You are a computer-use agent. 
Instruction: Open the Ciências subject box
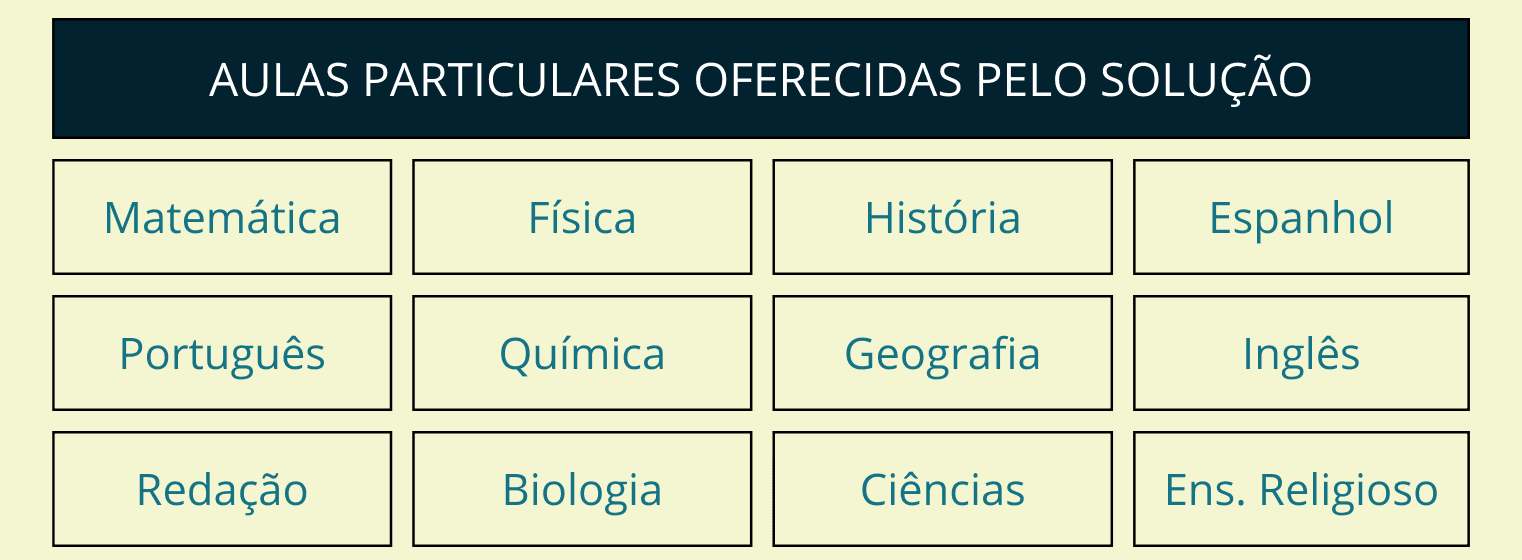click(x=942, y=489)
